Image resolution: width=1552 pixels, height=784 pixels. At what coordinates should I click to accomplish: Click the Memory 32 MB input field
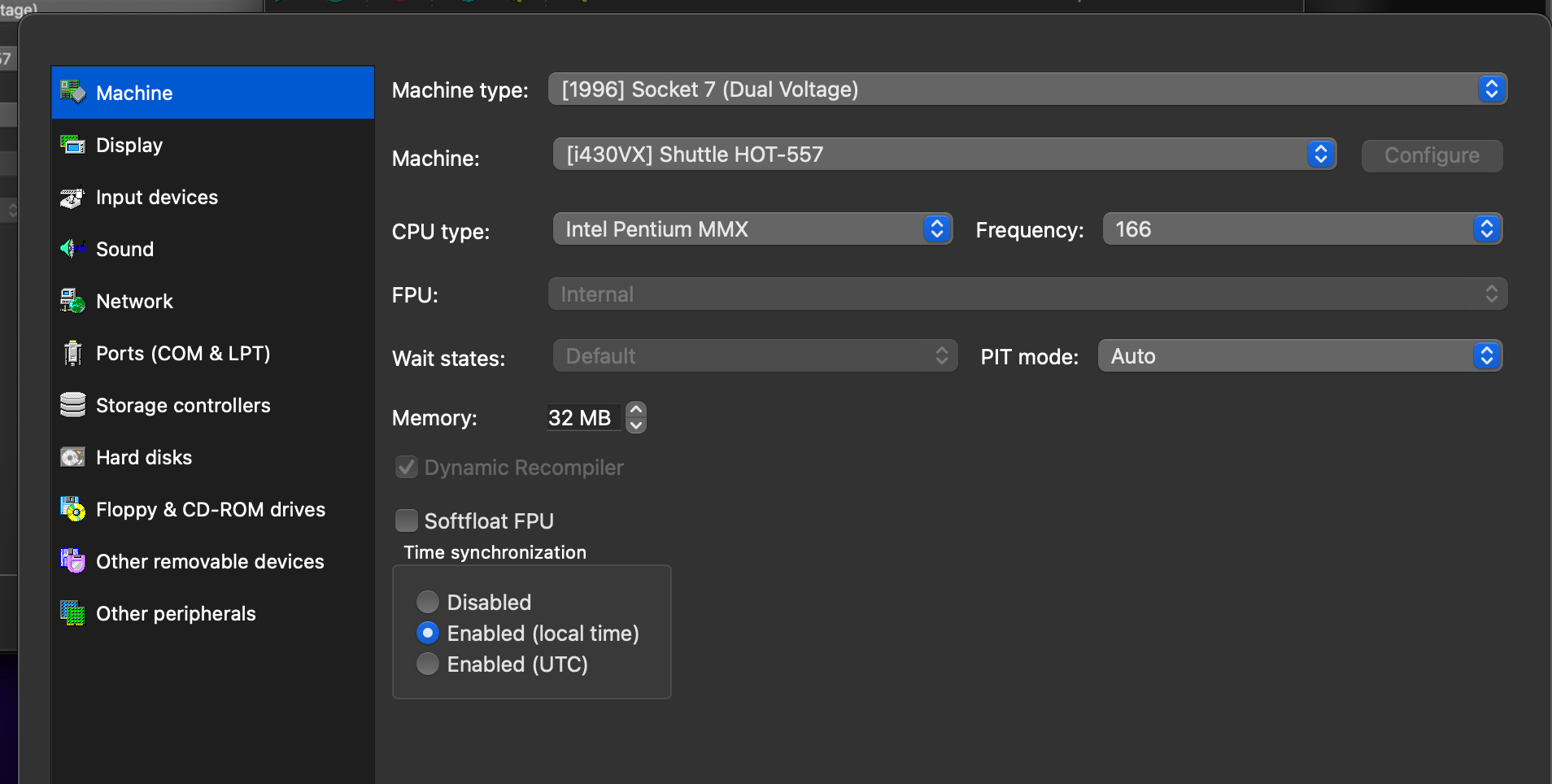583,418
